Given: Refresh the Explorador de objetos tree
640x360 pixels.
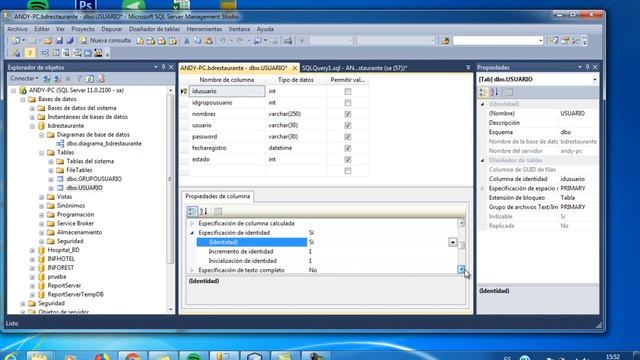Looking at the screenshot, I should (x=90, y=78).
